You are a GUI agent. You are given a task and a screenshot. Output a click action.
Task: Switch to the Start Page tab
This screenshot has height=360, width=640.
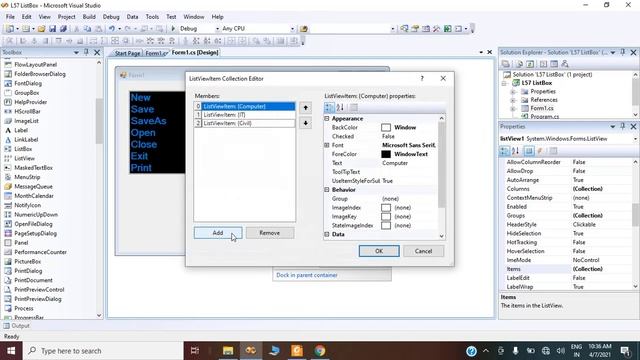click(127, 53)
